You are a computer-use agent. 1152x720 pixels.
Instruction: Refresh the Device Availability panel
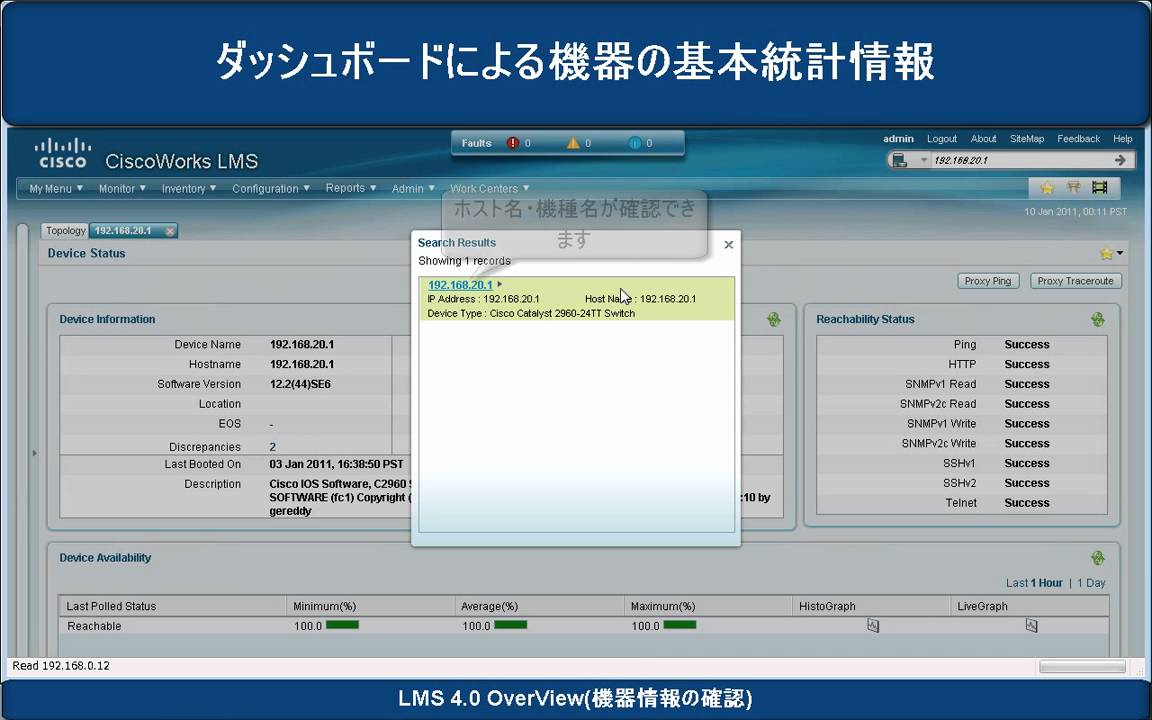[x=1098, y=558]
